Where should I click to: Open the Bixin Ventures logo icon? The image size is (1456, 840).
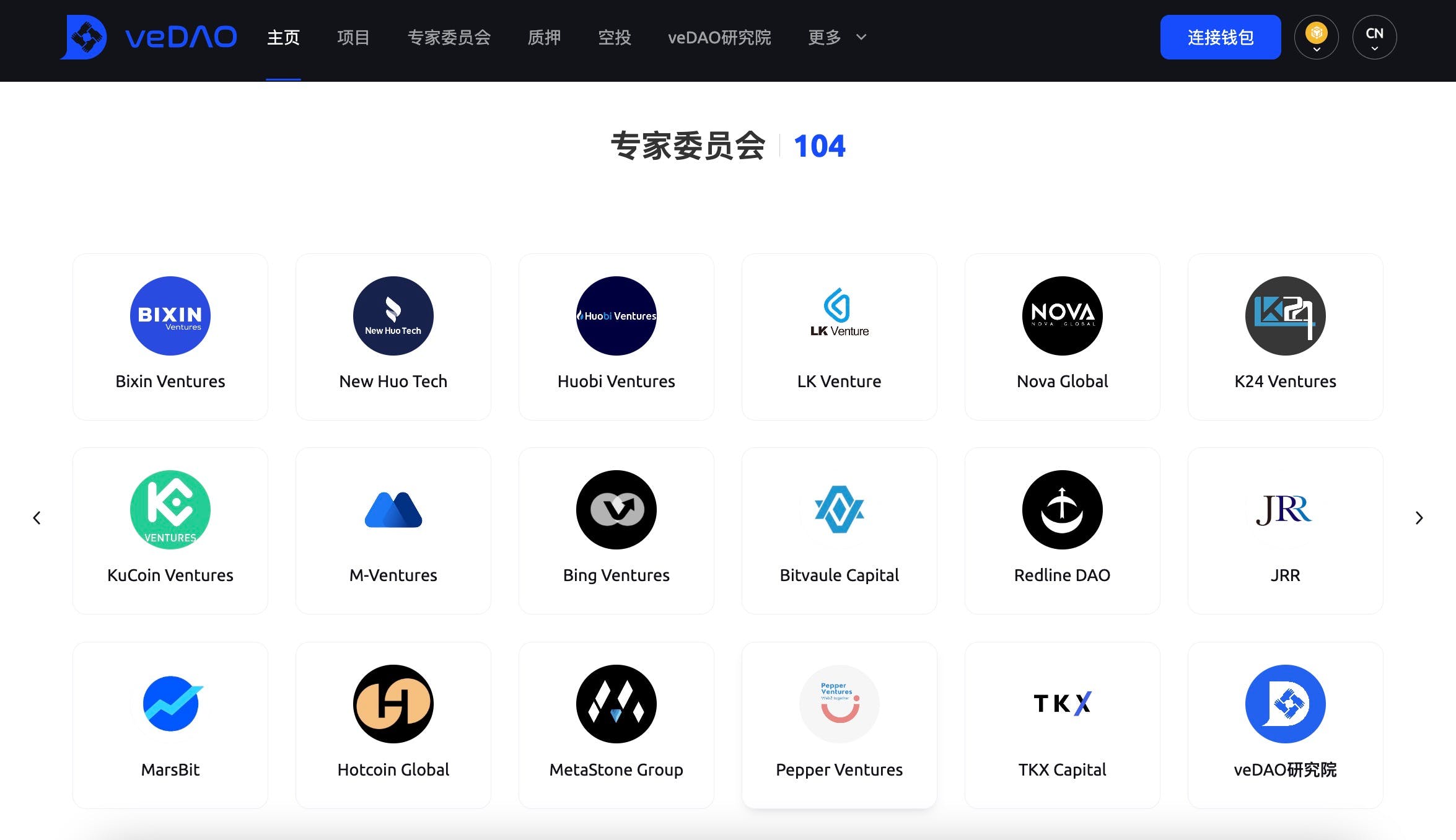click(170, 316)
